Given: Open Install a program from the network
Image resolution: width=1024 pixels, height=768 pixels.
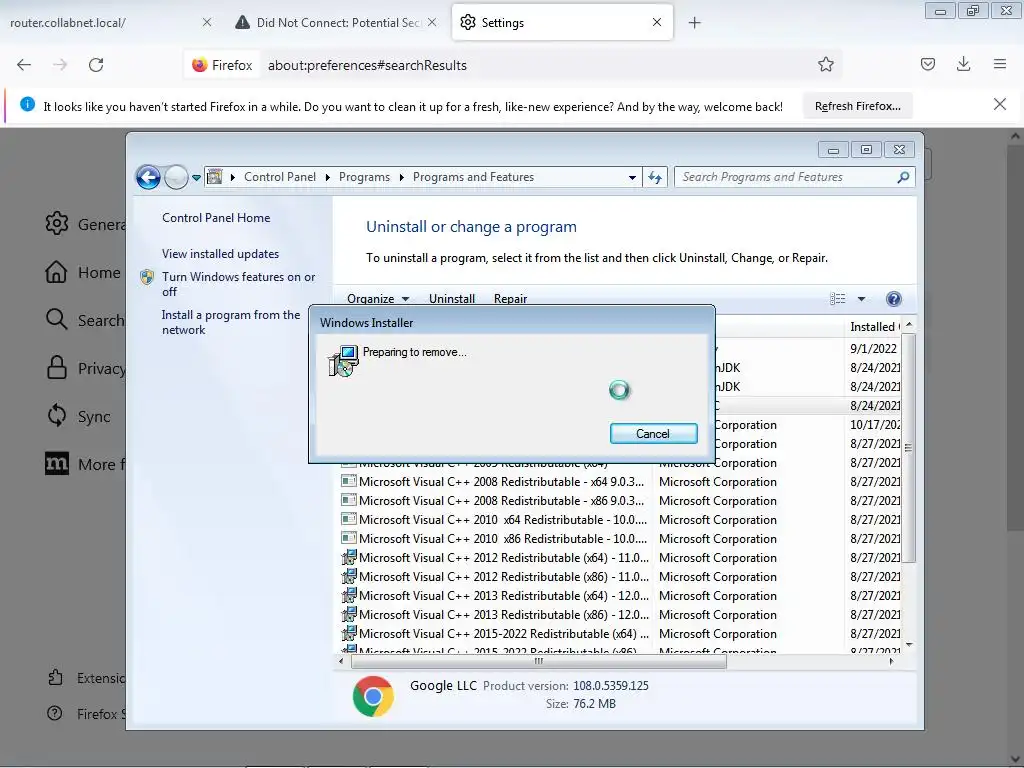Looking at the screenshot, I should click(231, 322).
